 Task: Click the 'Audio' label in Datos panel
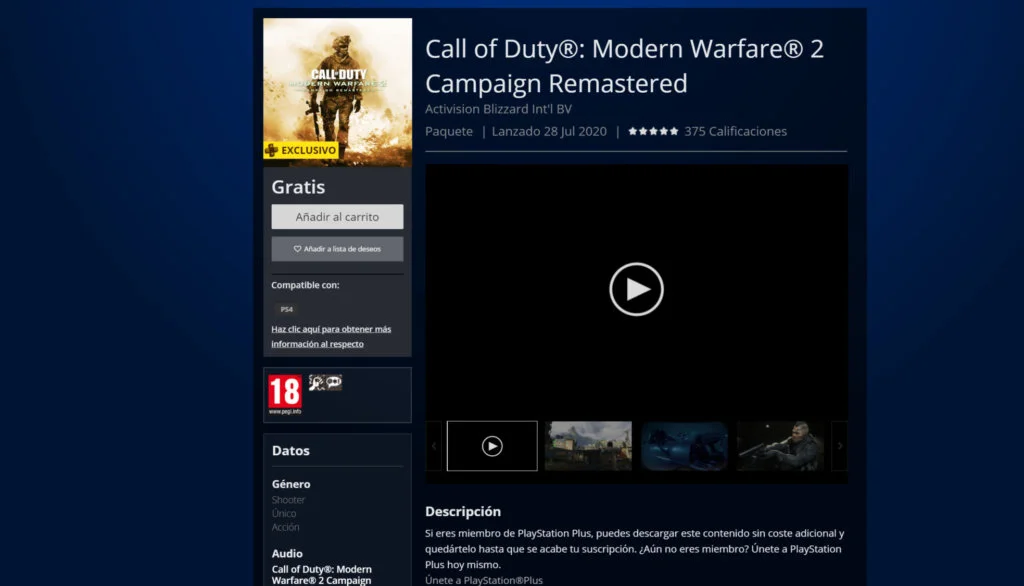pyautogui.click(x=287, y=553)
